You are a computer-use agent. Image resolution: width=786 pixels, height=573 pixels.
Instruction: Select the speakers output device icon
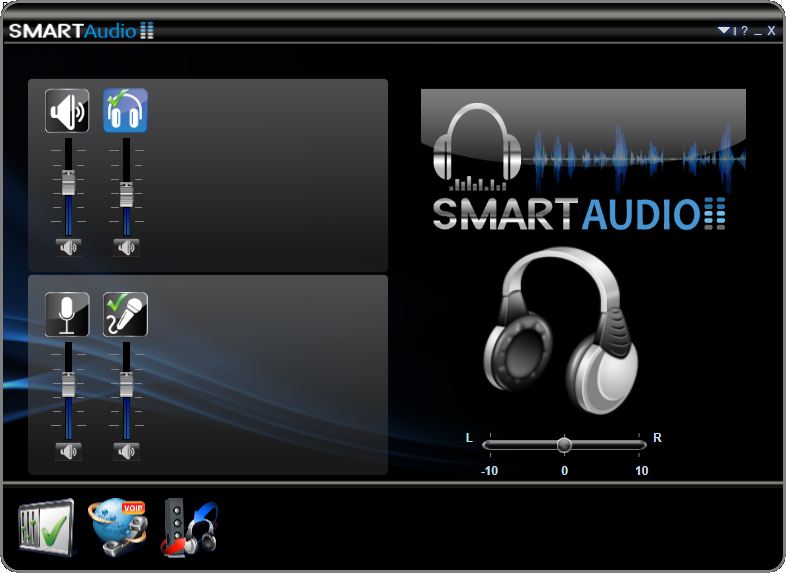(x=67, y=111)
